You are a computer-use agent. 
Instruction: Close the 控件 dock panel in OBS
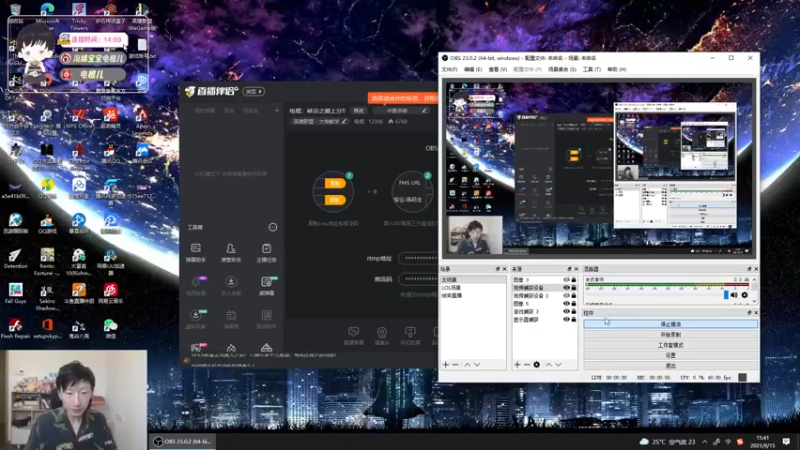pyautogui.click(x=756, y=313)
